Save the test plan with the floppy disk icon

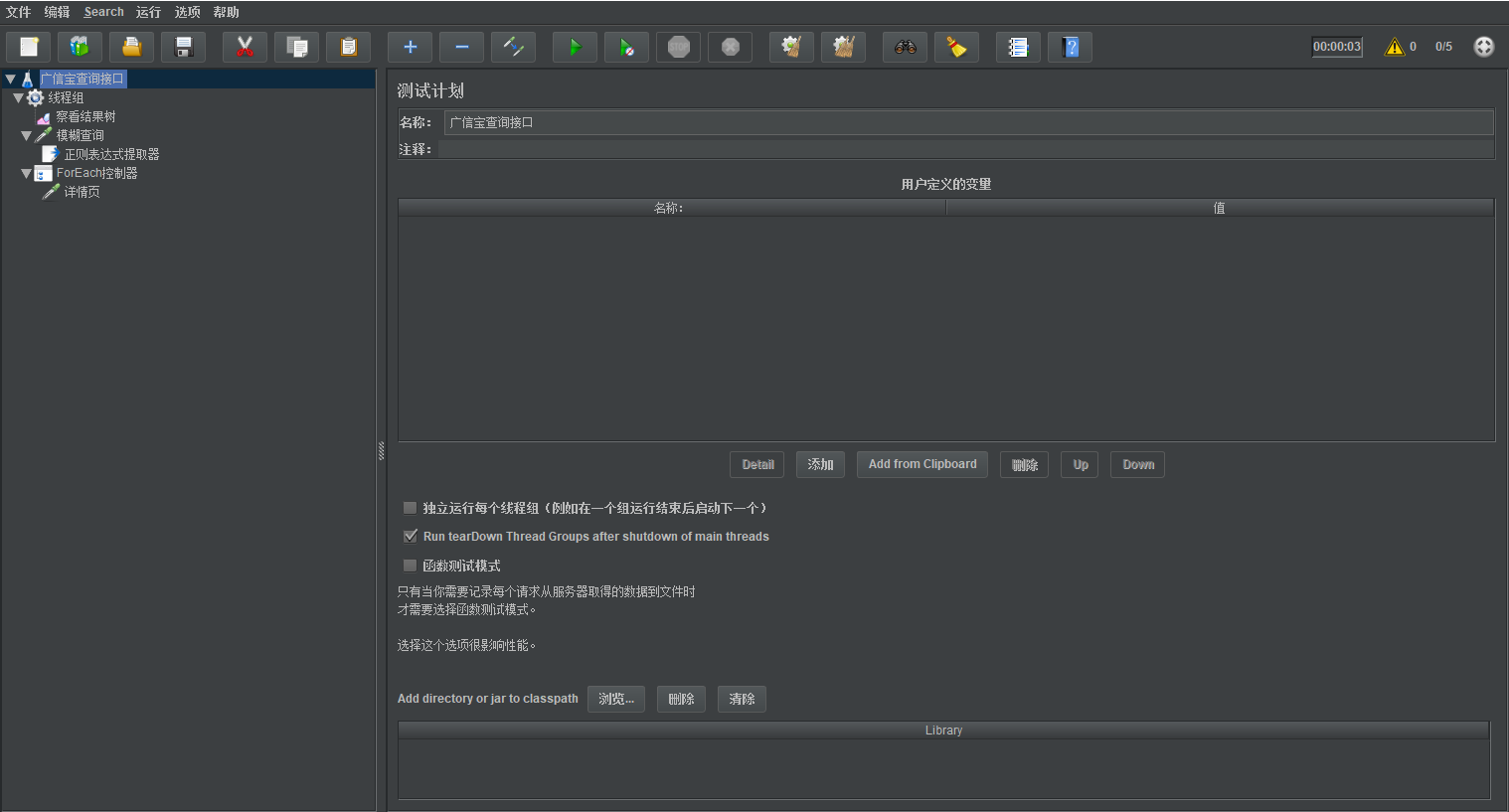tap(183, 47)
